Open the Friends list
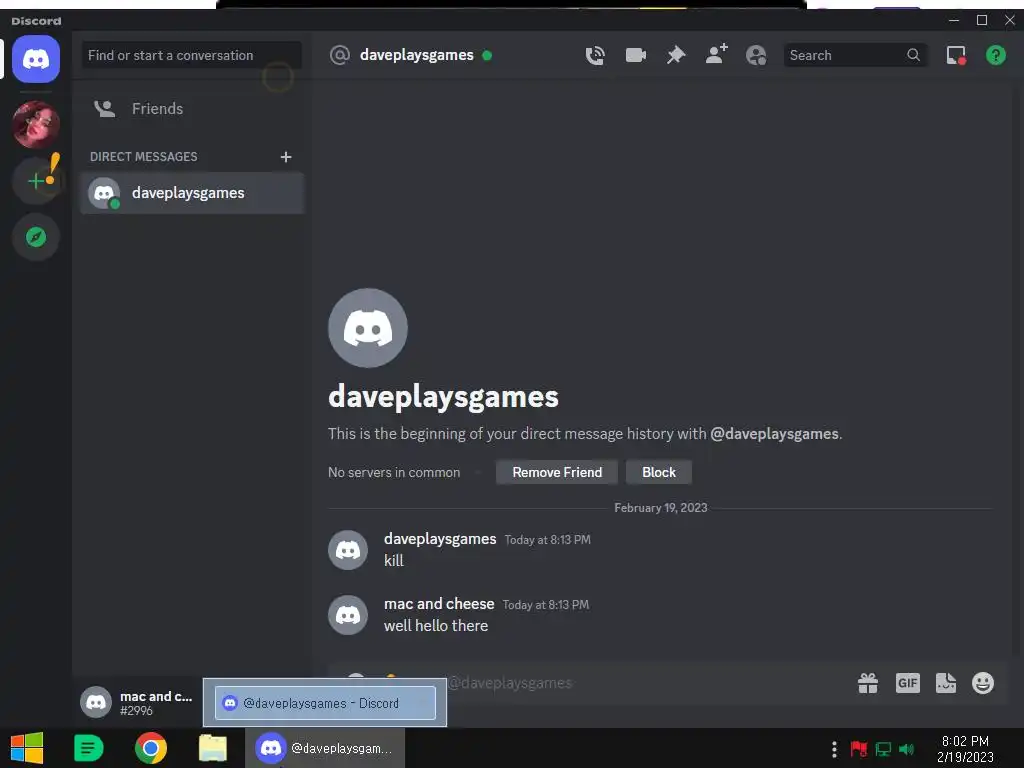 point(191,108)
